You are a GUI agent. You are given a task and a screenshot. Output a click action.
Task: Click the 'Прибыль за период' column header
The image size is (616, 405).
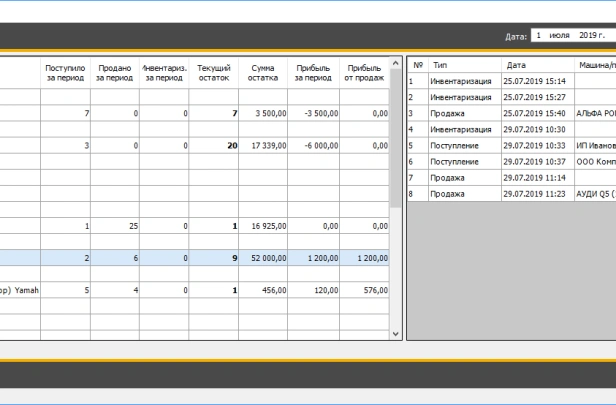pyautogui.click(x=314, y=72)
